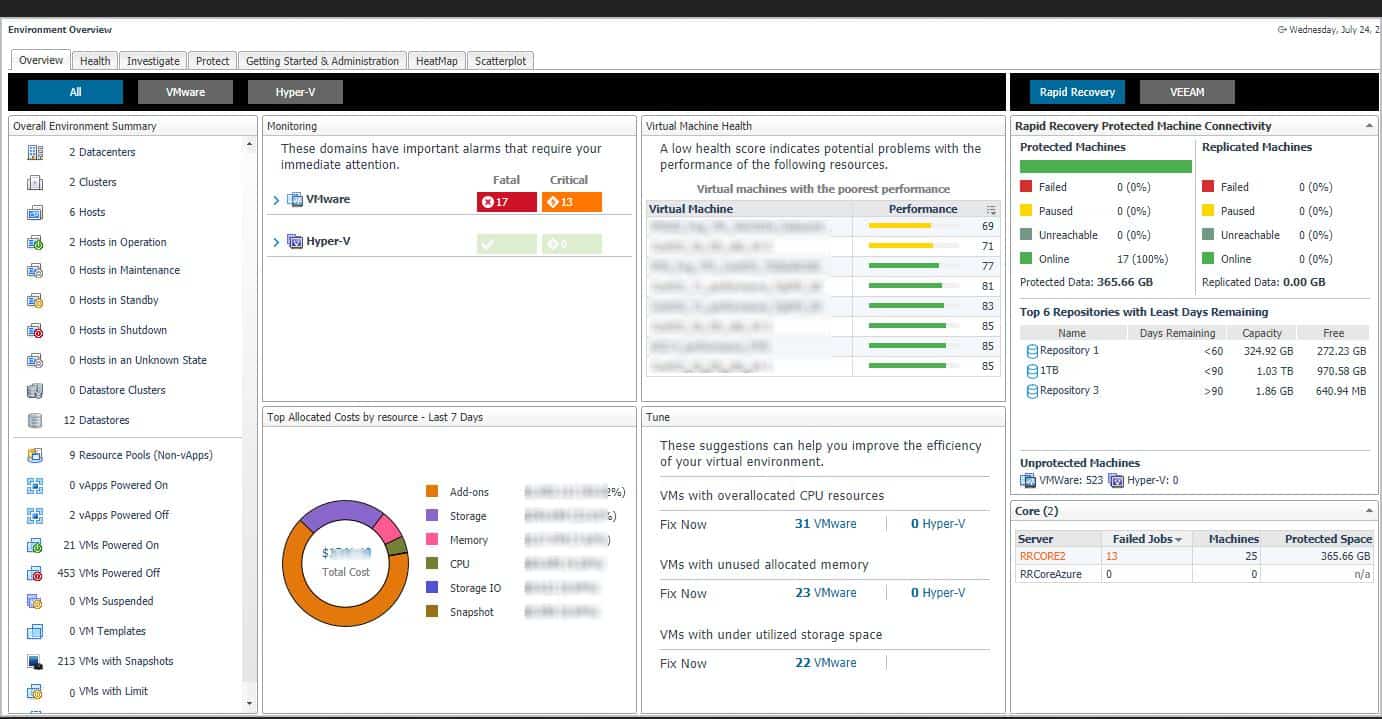Open the Scatterplot tab
The width and height of the screenshot is (1382, 719).
click(500, 61)
